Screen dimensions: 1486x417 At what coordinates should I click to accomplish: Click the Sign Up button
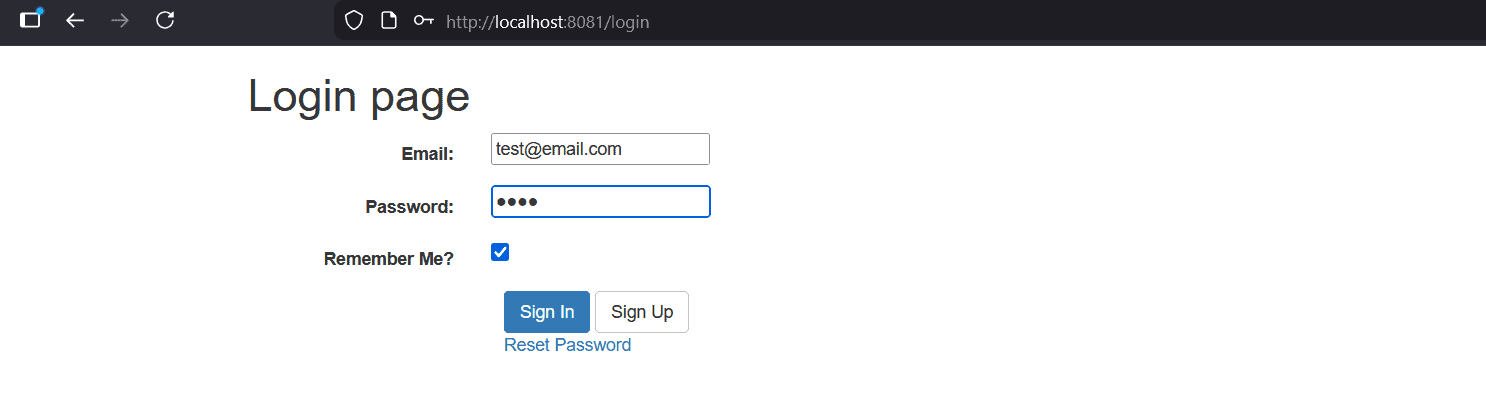641,312
